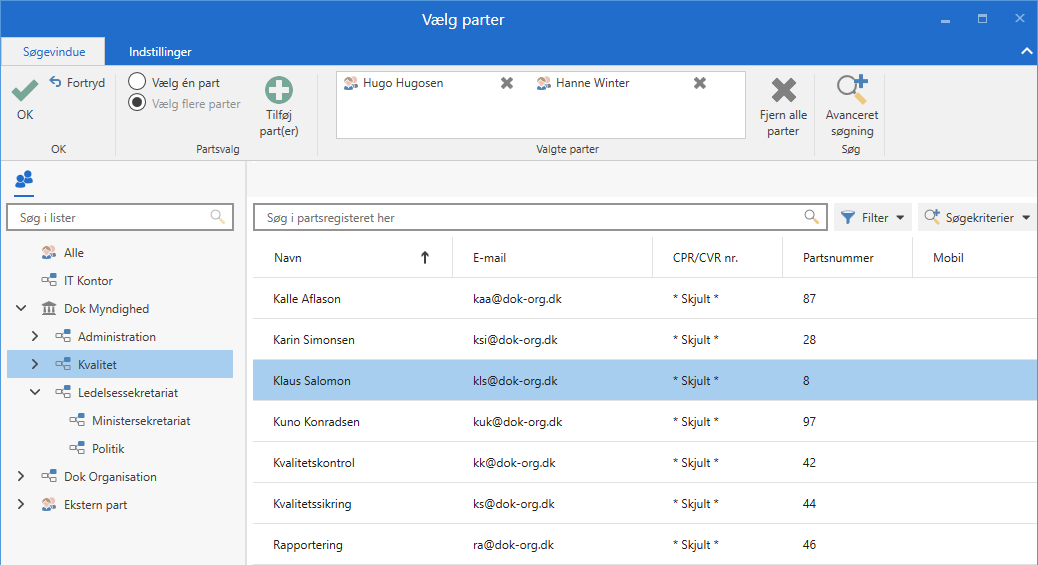The image size is (1038, 565).
Task: Click the Alle people icon in tree
Action: (49, 252)
